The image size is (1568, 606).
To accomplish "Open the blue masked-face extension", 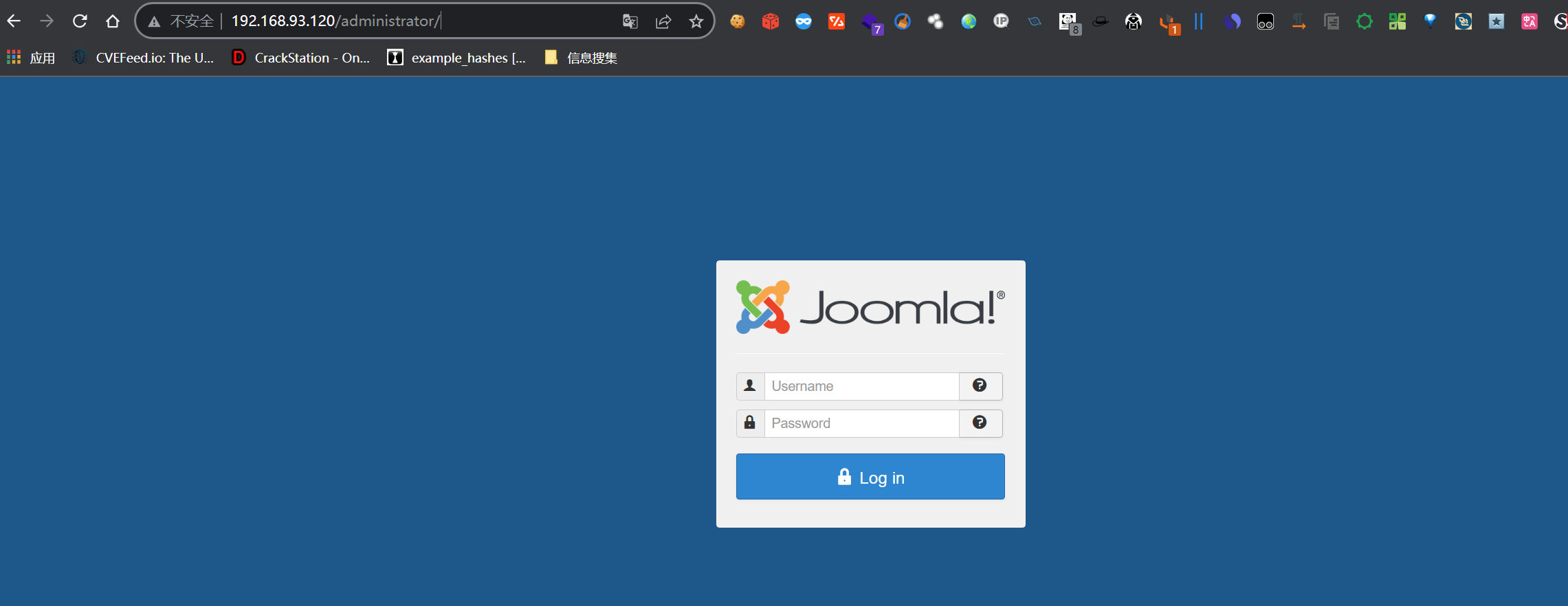I will pos(804,21).
